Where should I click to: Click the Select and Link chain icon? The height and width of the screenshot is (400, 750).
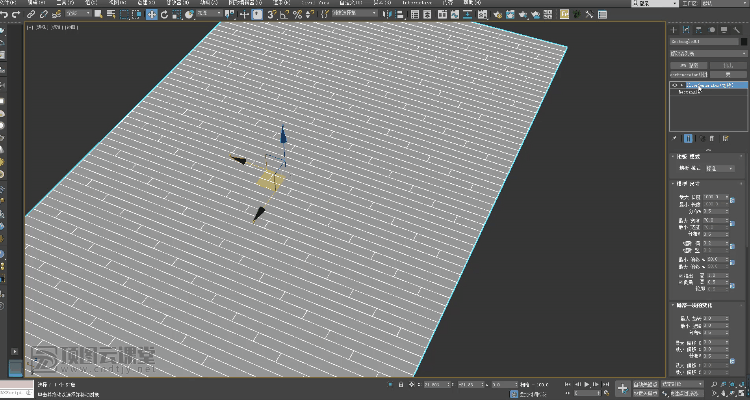tap(32, 15)
